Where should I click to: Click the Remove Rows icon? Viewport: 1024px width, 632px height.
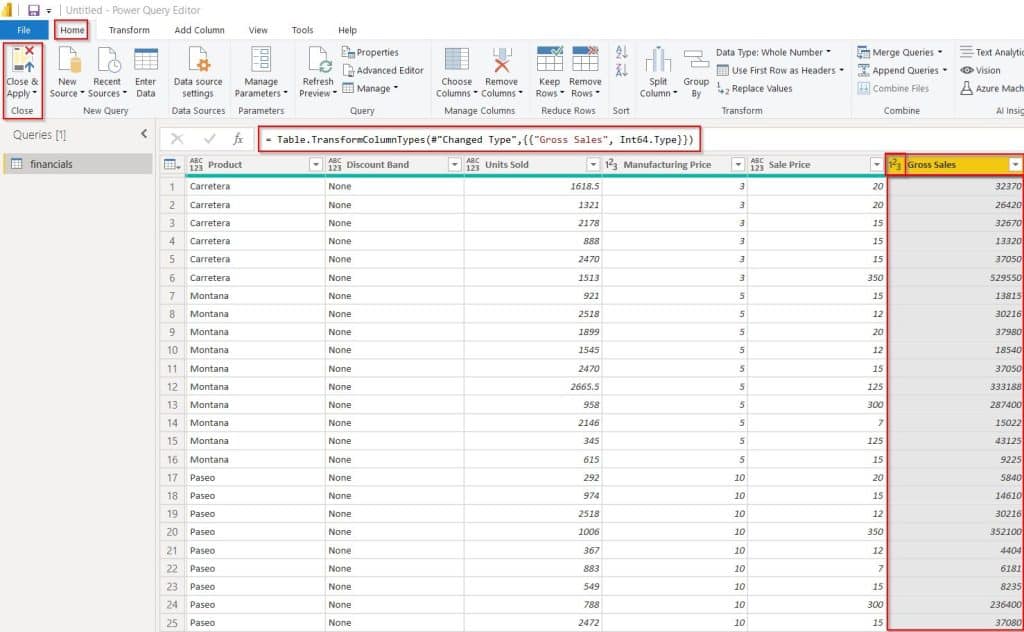(585, 59)
